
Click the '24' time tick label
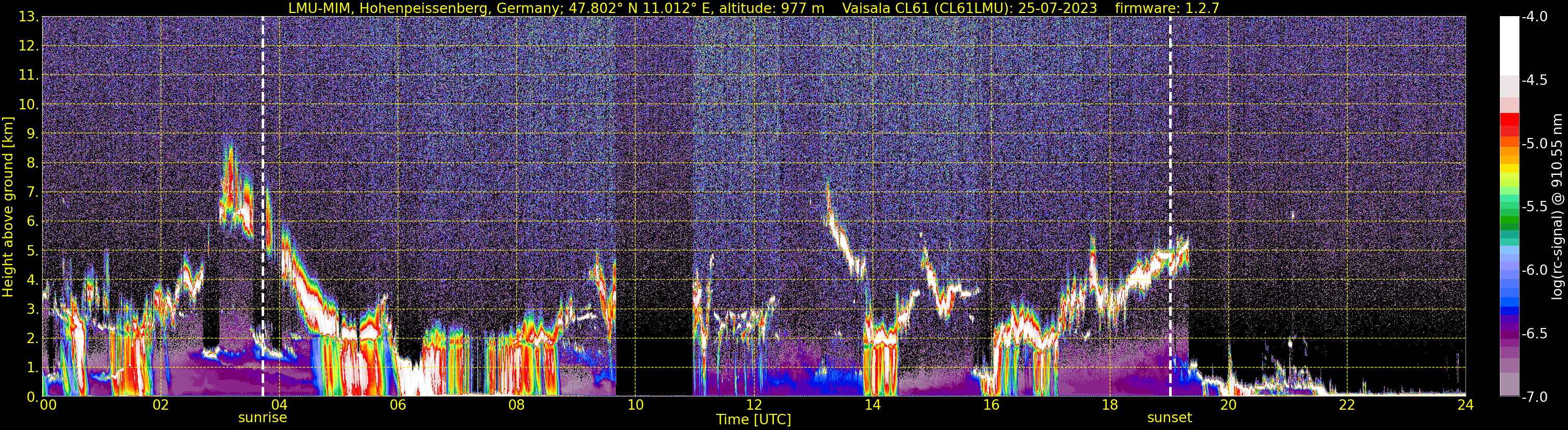[1465, 405]
